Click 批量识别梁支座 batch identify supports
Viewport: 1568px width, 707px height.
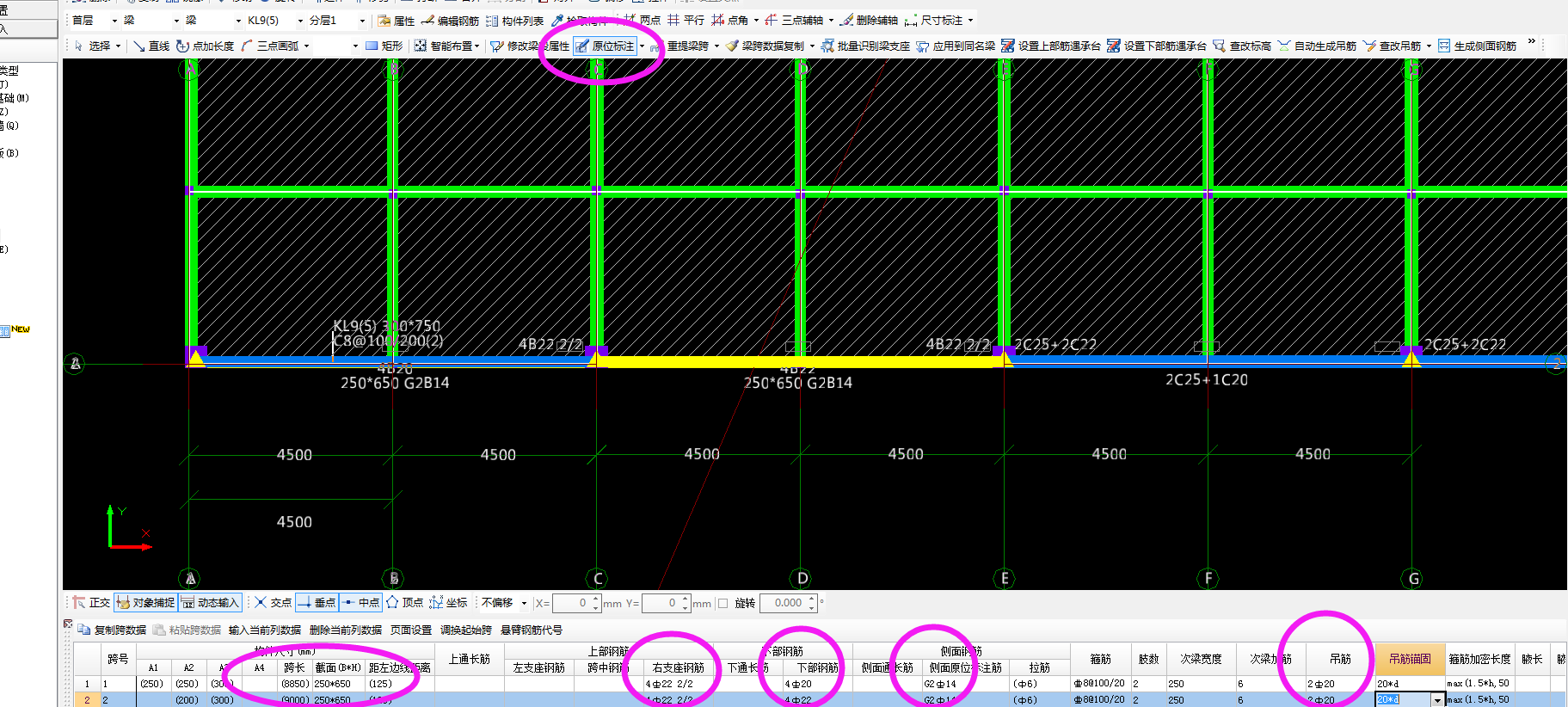pyautogui.click(x=865, y=46)
